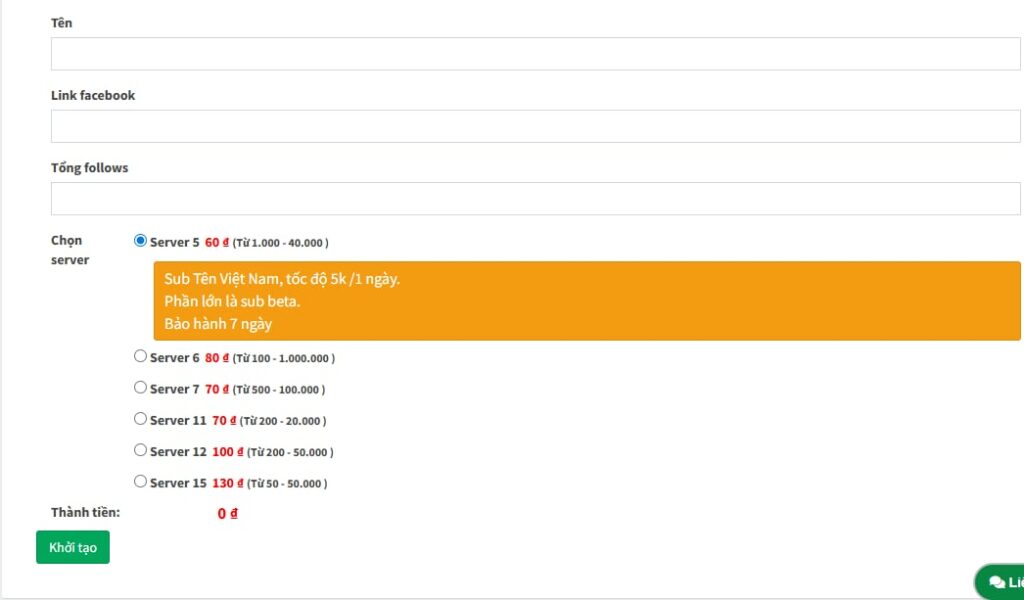Click the red 0 đ total amount
The height and width of the screenshot is (600, 1024).
pos(228,514)
